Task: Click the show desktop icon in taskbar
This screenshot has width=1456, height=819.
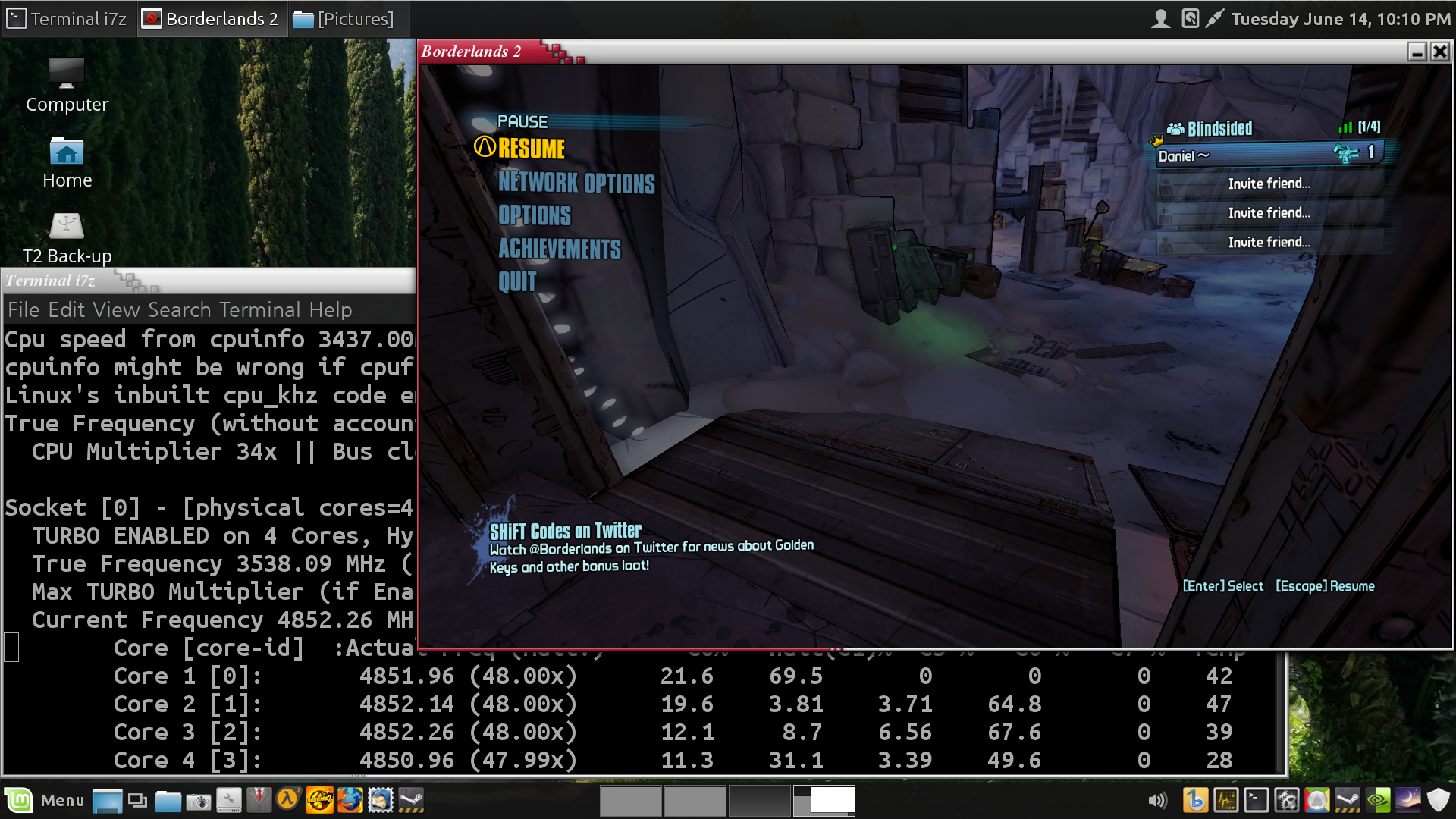Action: point(107,801)
